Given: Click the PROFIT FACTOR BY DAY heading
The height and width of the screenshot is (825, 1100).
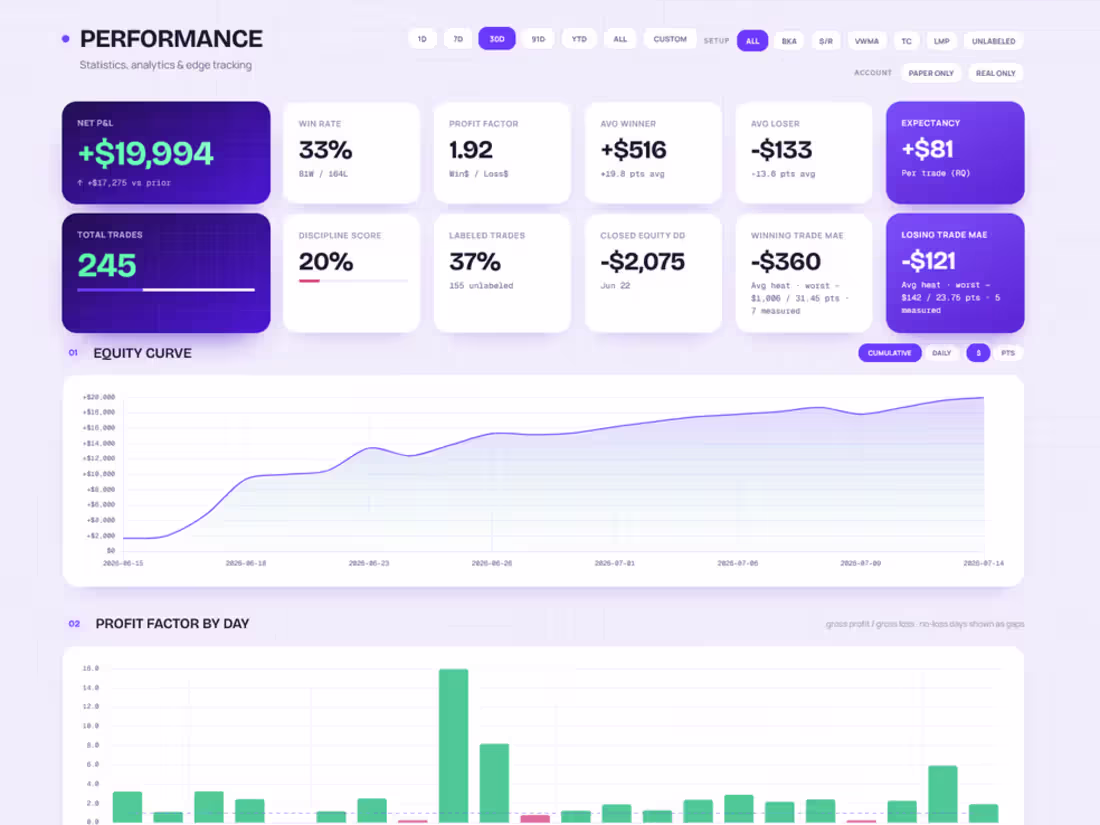Looking at the screenshot, I should (172, 624).
